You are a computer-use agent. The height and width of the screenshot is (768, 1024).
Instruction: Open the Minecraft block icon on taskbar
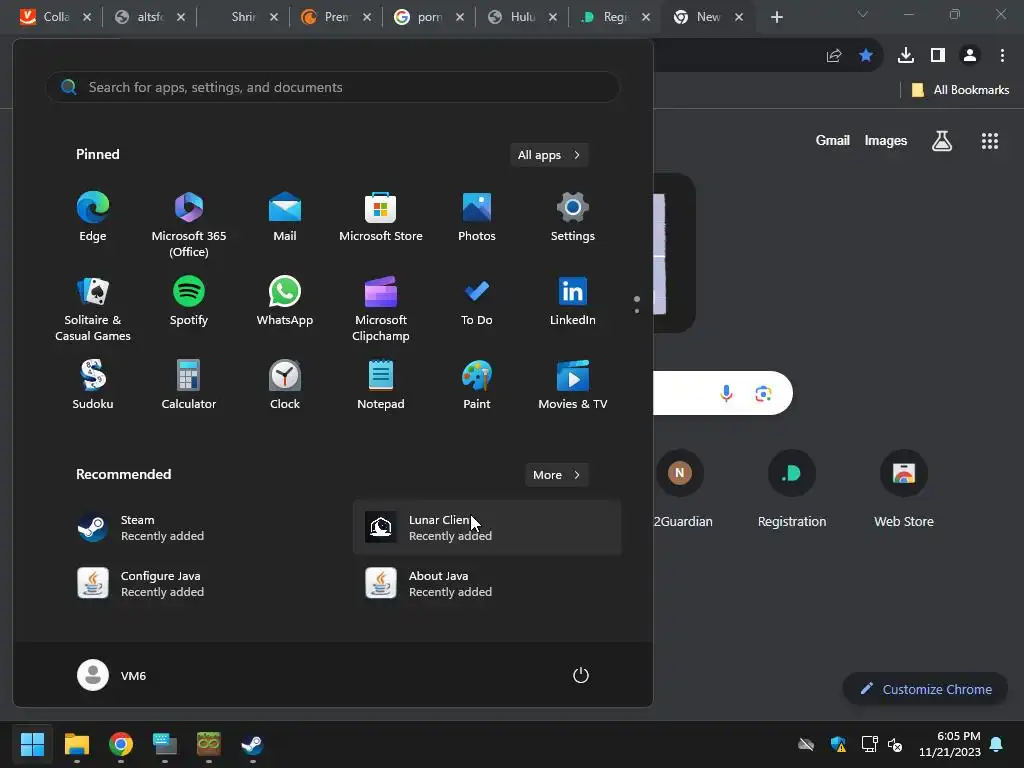coord(209,744)
